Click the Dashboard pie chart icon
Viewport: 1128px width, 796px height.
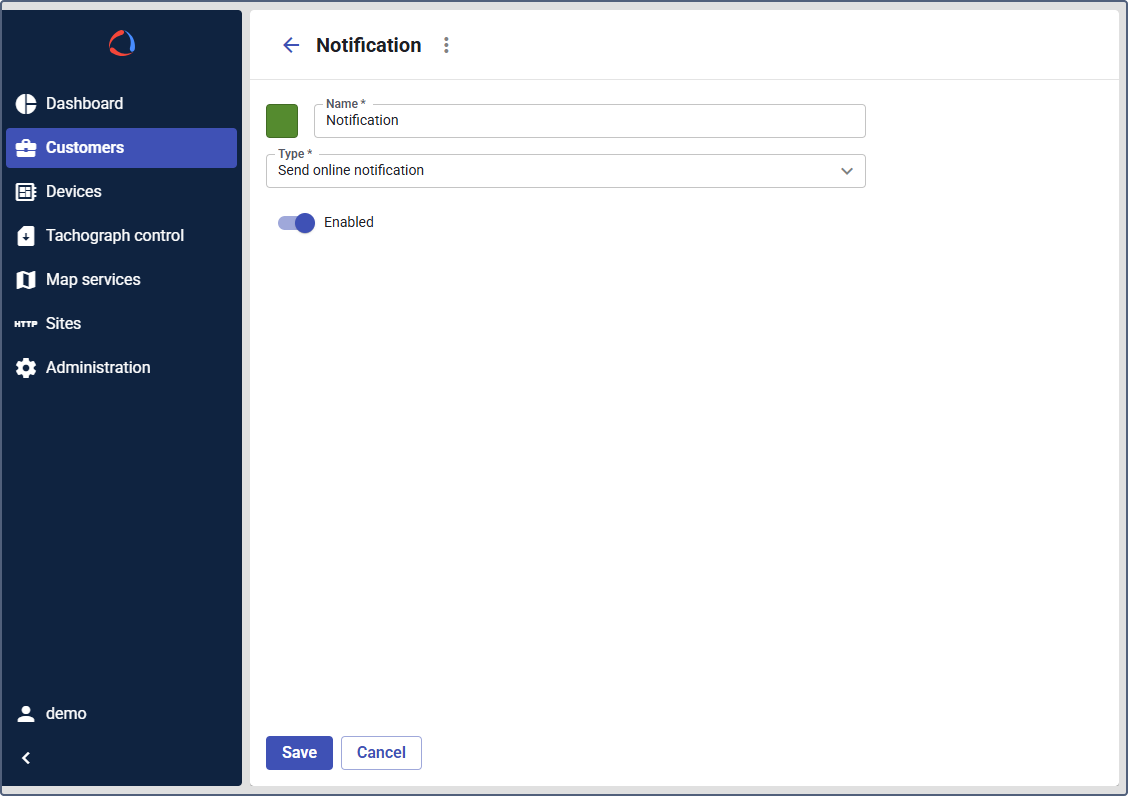click(26, 104)
